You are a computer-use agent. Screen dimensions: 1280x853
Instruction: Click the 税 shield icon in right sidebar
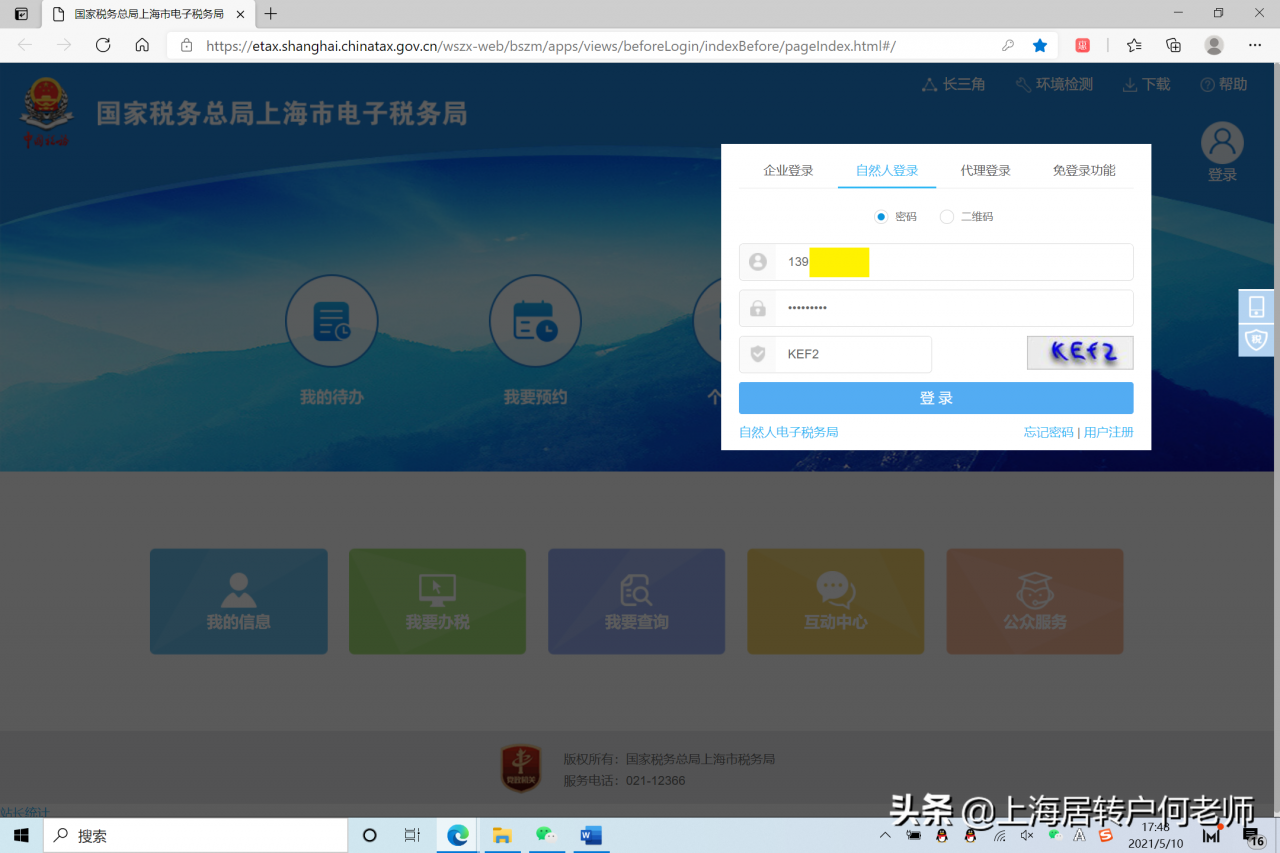(x=1256, y=340)
